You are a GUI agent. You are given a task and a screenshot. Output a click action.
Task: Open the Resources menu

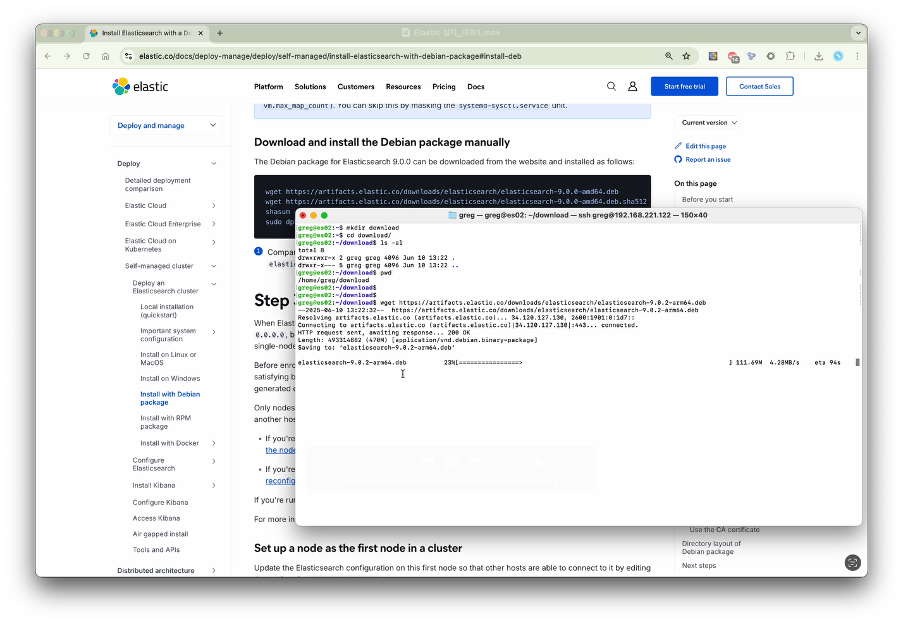pos(403,87)
